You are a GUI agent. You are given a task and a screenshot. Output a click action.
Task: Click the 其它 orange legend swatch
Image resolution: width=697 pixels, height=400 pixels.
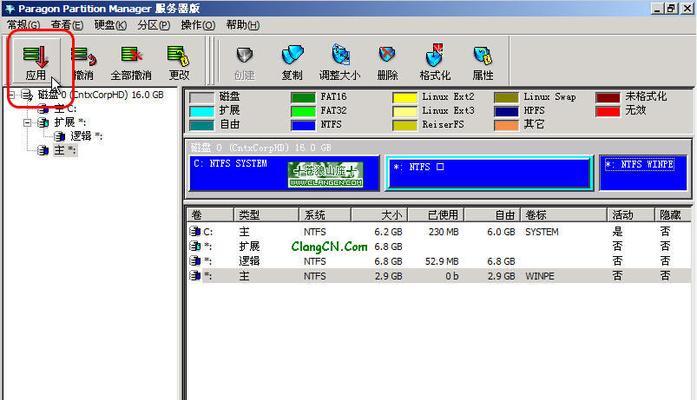pyautogui.click(x=506, y=125)
